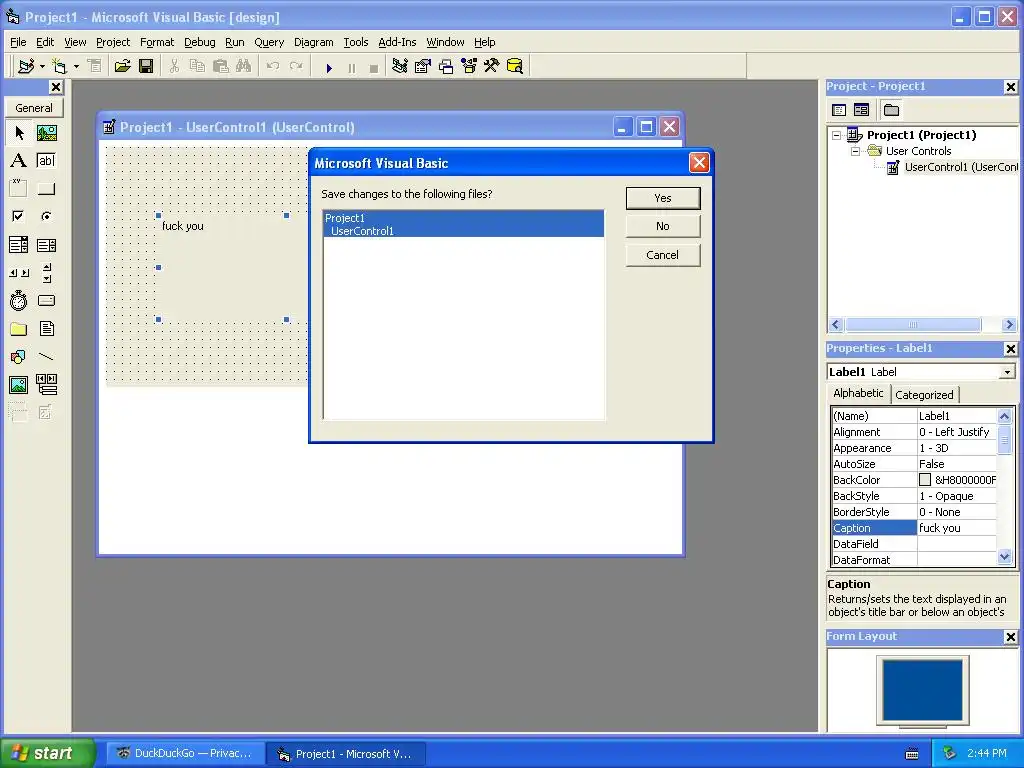Select the DirListBox folder control tool
1024x768 pixels.
19,328
